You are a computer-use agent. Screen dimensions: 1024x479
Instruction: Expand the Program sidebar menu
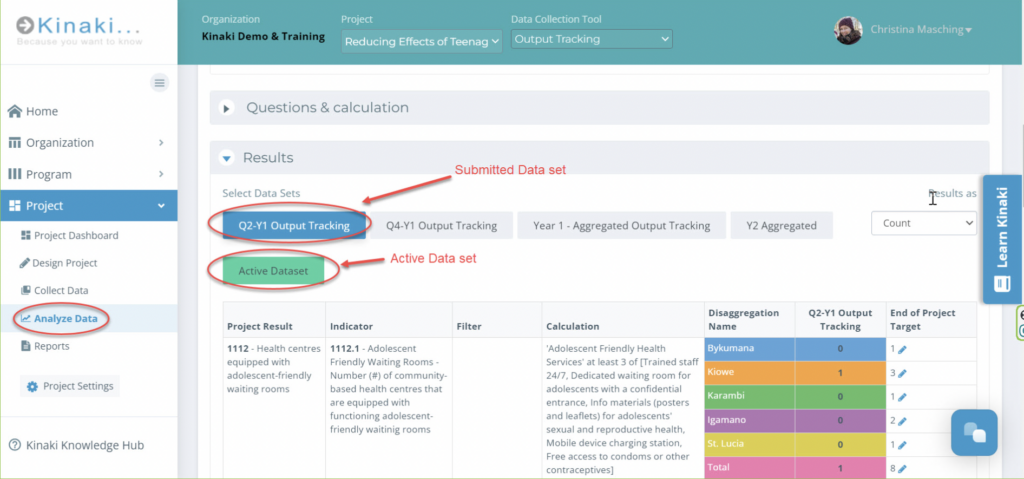tap(89, 174)
